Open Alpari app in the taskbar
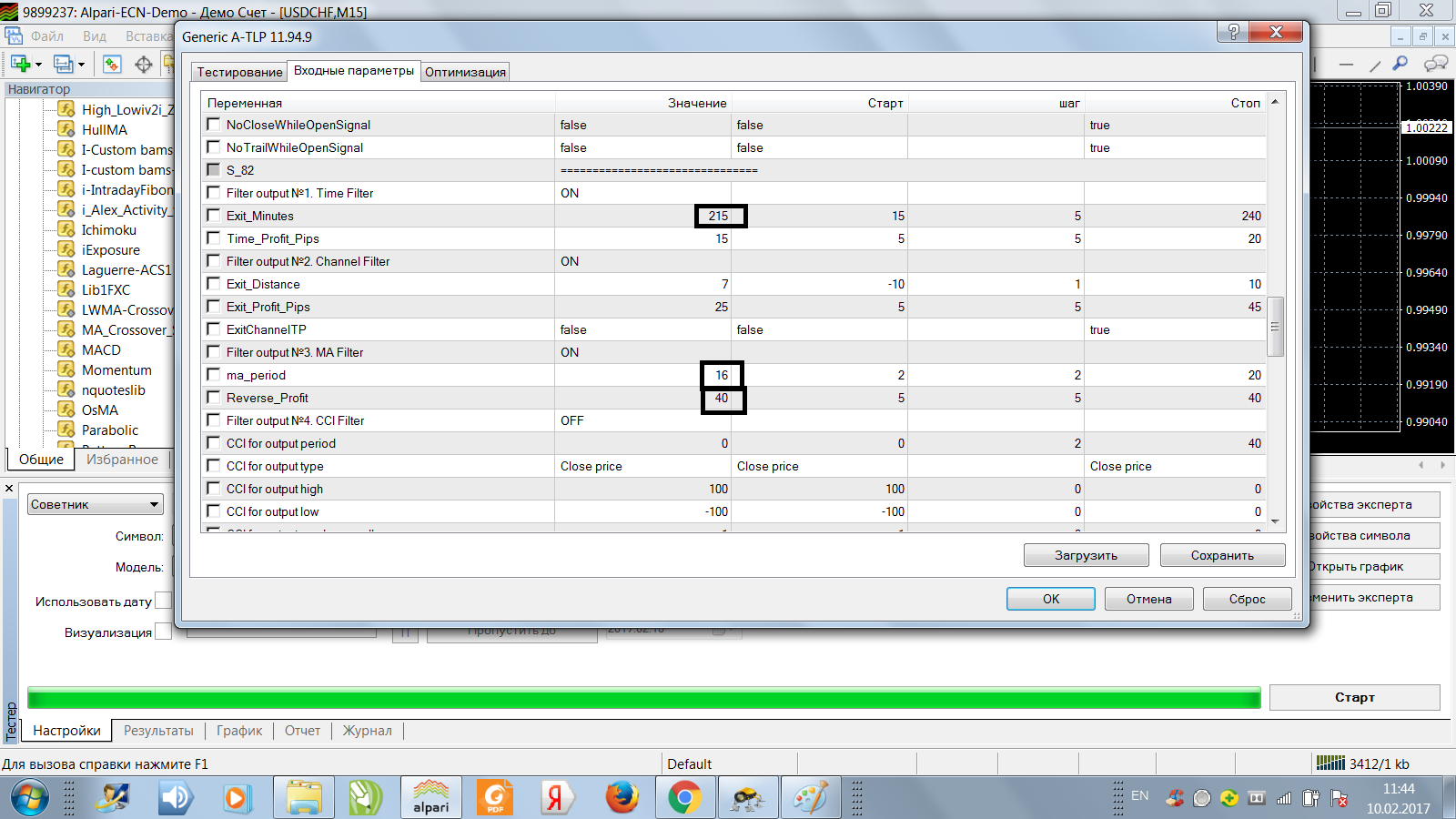 [430, 797]
